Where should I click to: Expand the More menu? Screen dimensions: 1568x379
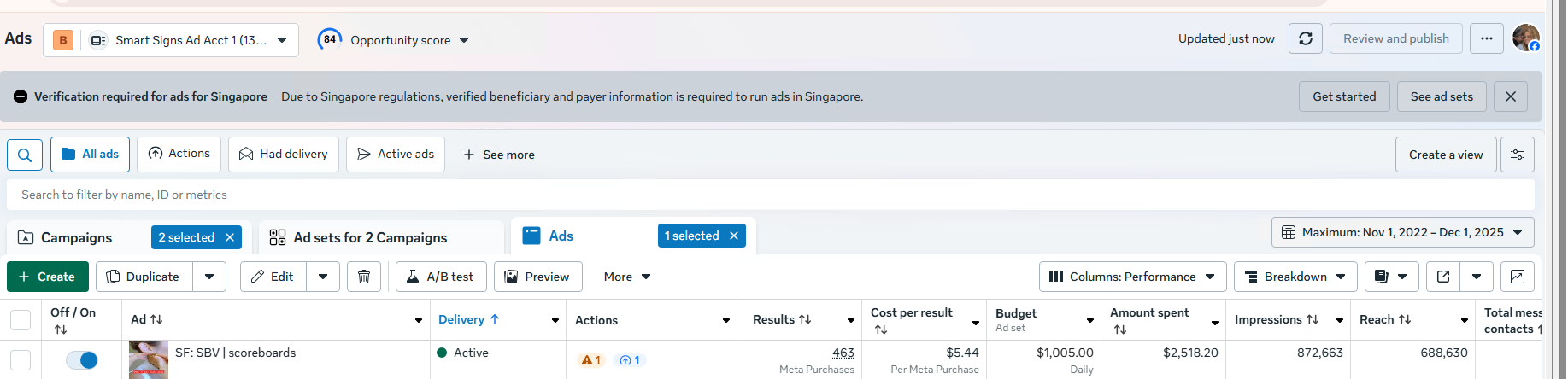coord(627,277)
